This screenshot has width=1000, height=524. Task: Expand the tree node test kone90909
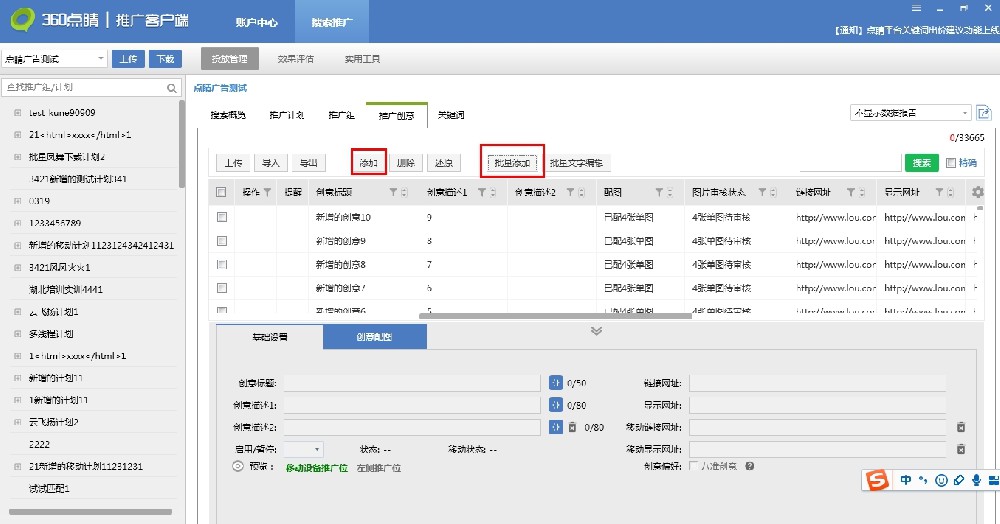pos(18,113)
